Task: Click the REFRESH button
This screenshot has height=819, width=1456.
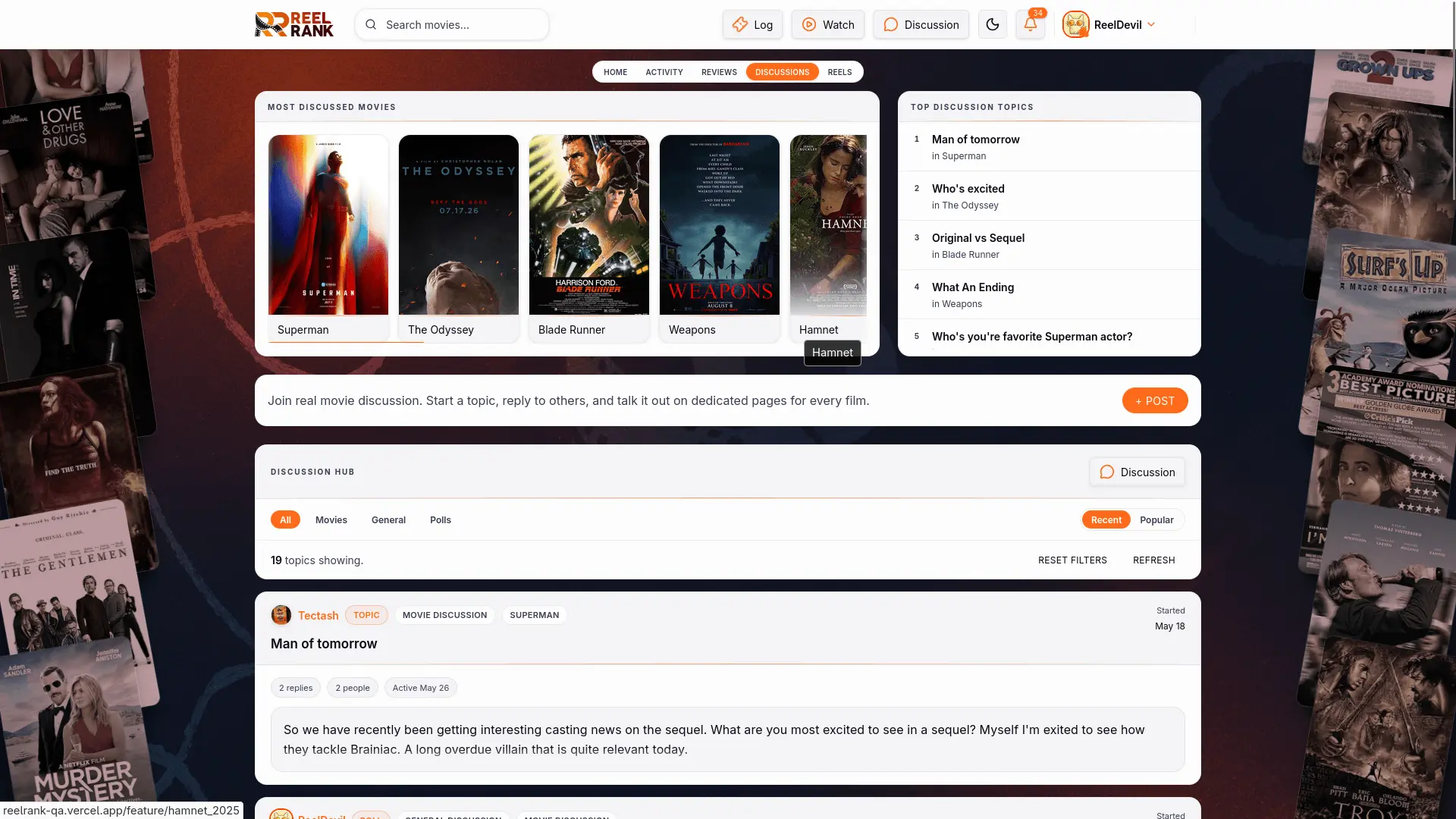Action: click(x=1153, y=560)
